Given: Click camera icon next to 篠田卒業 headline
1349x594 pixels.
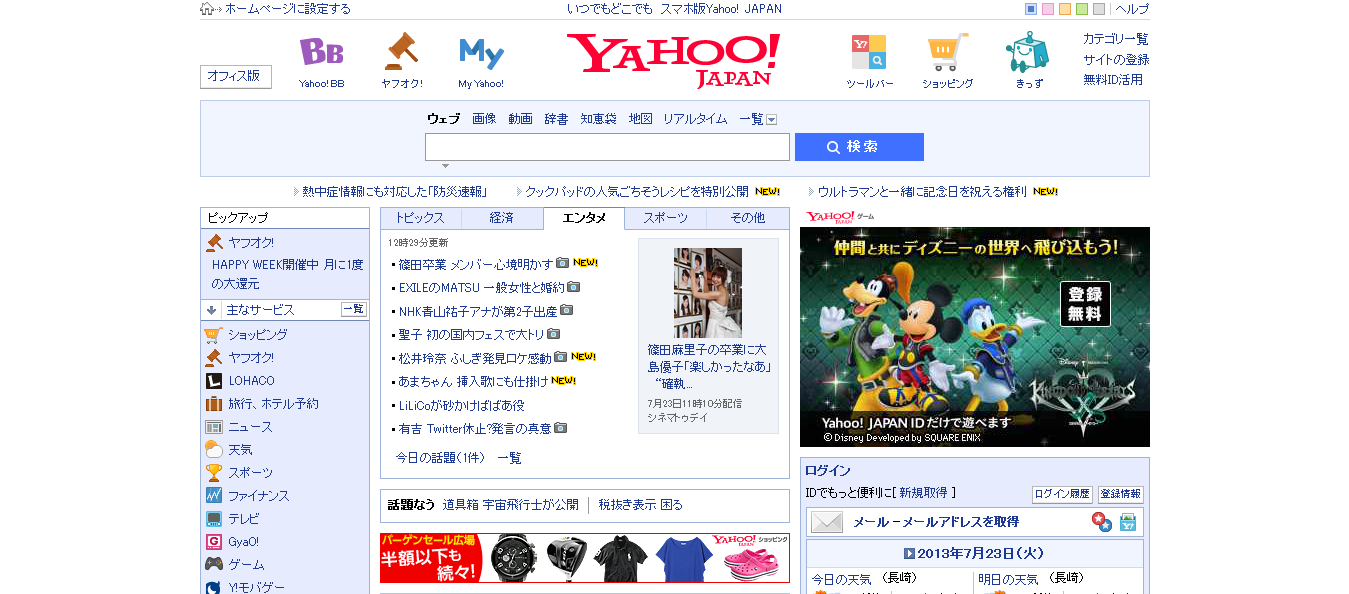Looking at the screenshot, I should pyautogui.click(x=562, y=263).
